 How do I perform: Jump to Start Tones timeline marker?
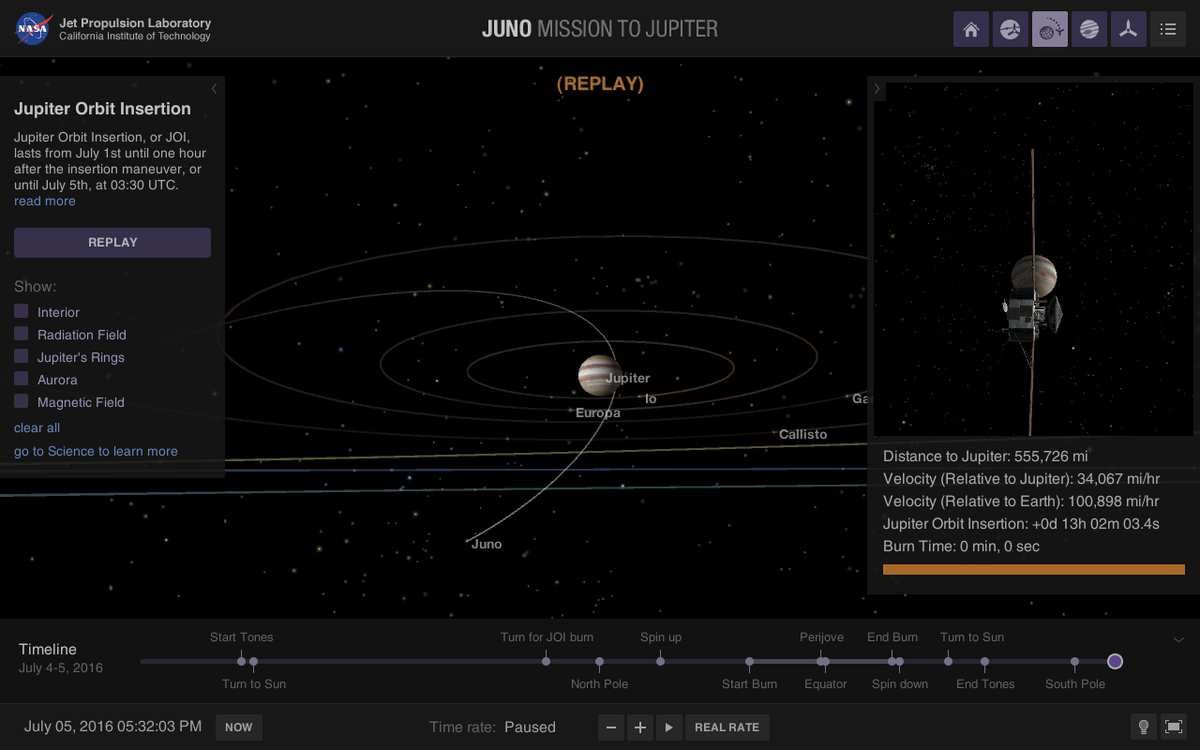click(241, 661)
